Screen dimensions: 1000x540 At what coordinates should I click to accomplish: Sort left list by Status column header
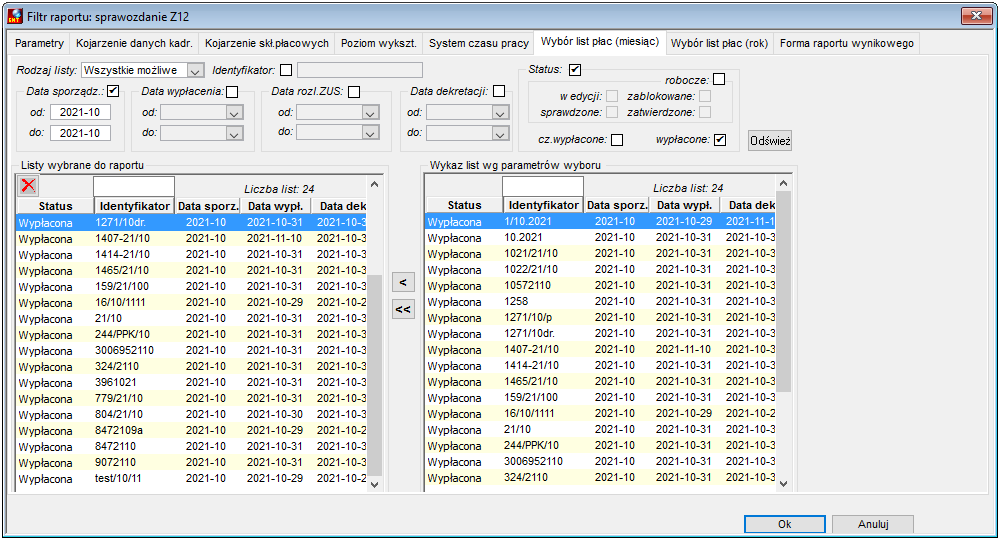click(55, 206)
